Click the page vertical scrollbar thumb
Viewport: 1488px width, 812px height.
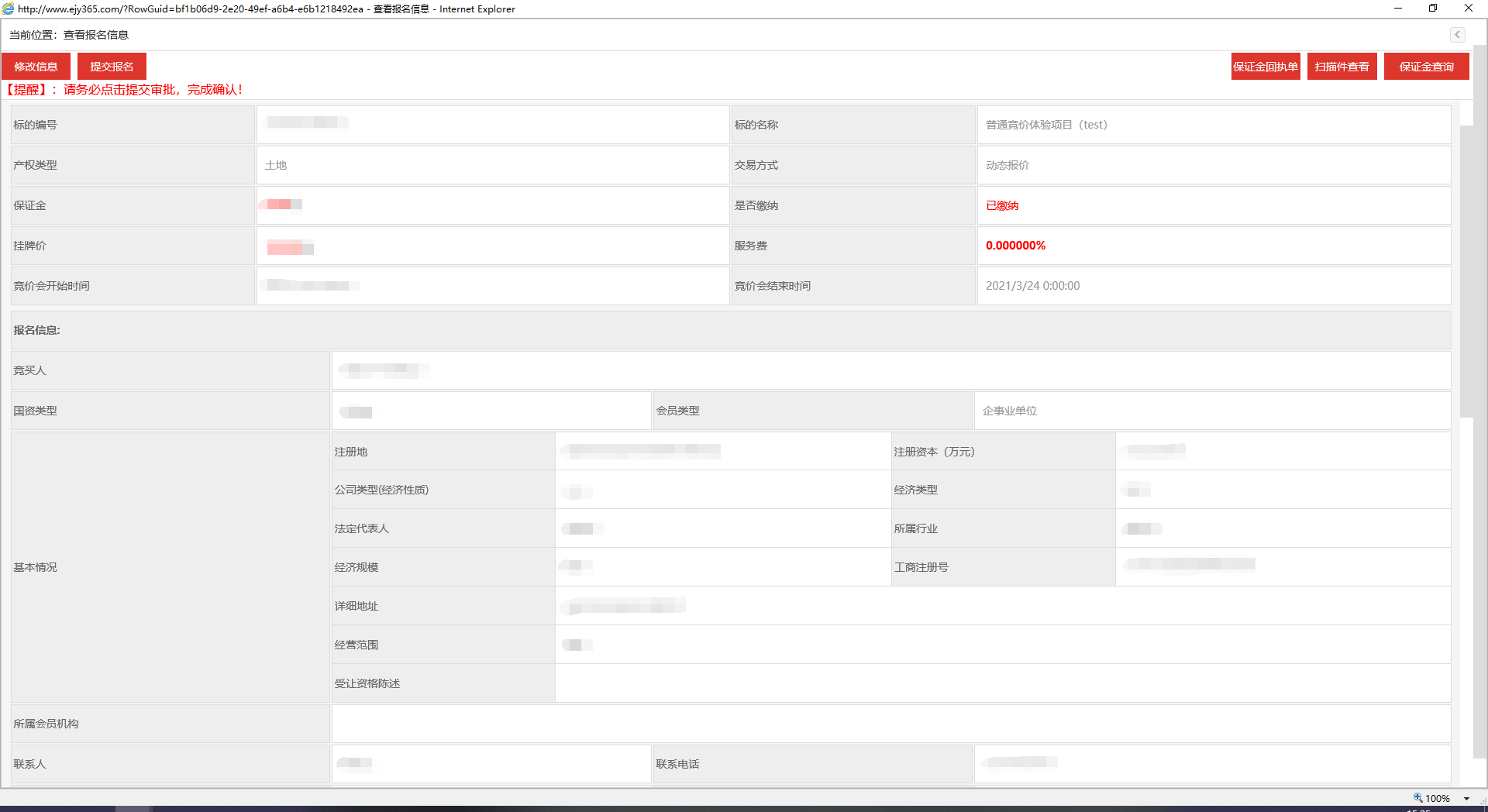click(x=1466, y=271)
